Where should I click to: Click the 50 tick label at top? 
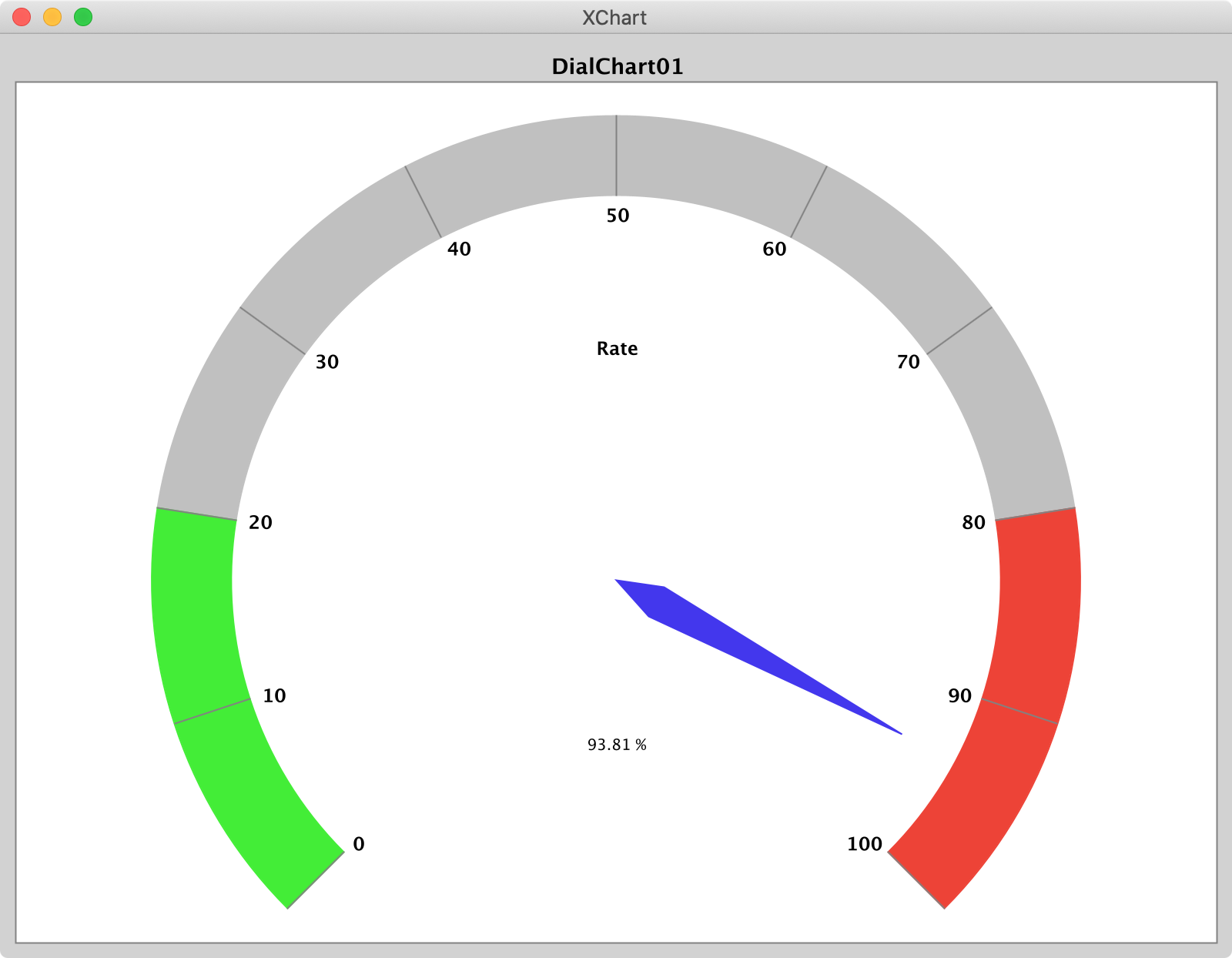tap(618, 216)
